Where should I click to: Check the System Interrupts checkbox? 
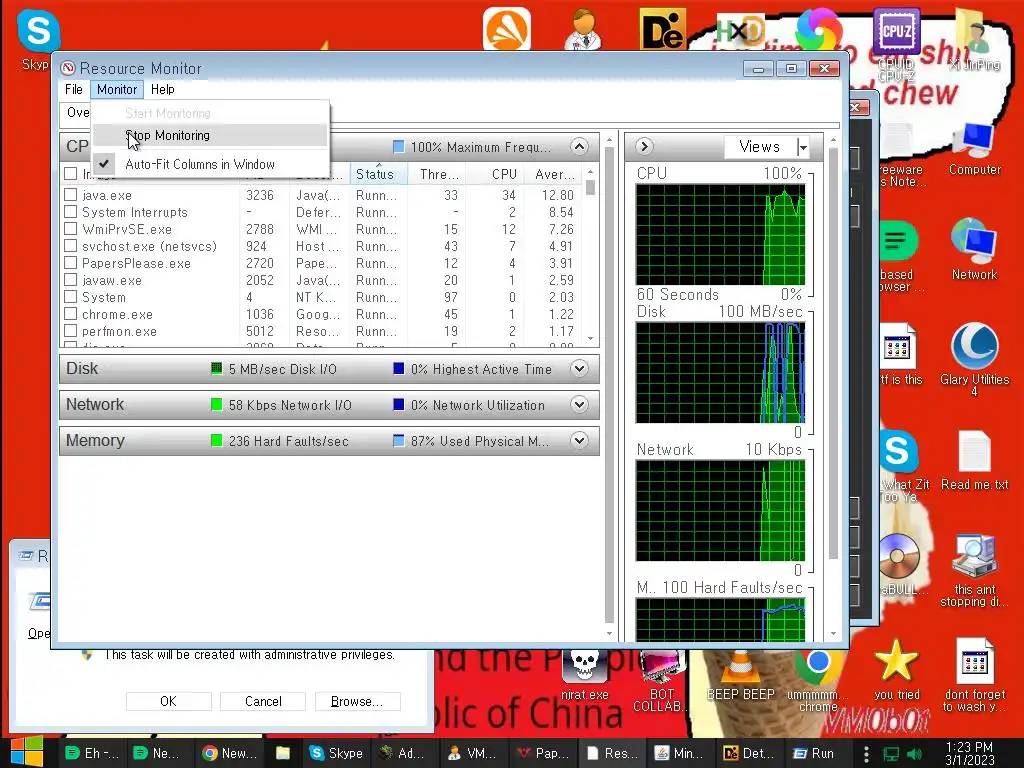click(71, 212)
